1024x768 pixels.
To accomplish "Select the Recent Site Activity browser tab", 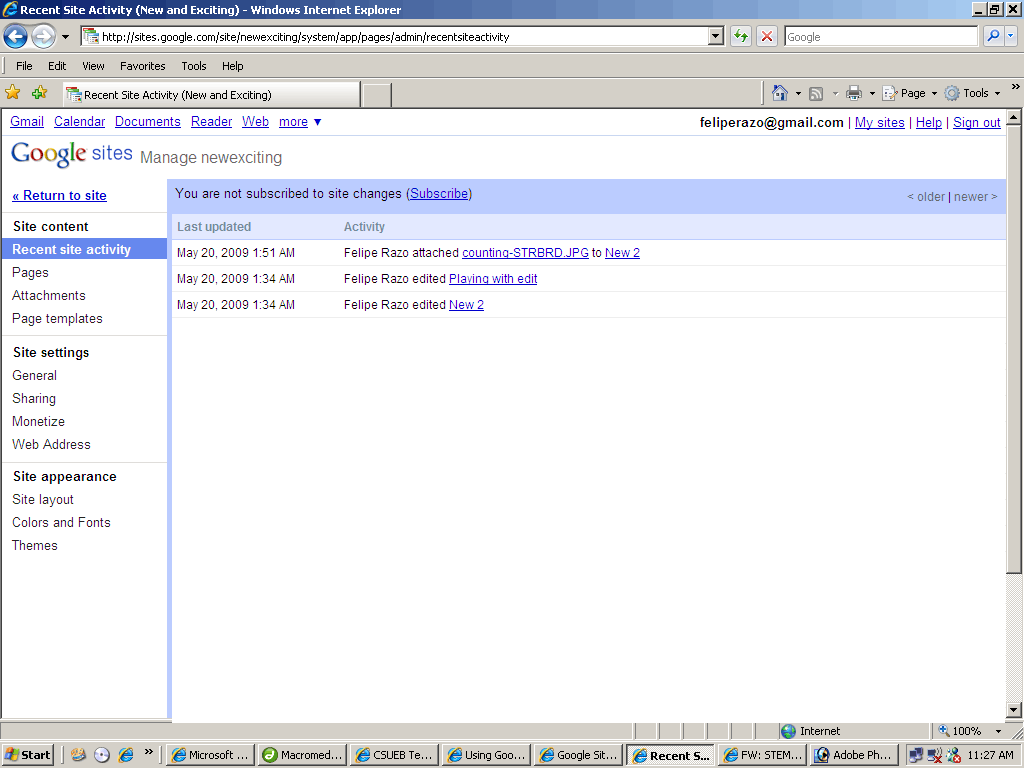I will [x=211, y=95].
